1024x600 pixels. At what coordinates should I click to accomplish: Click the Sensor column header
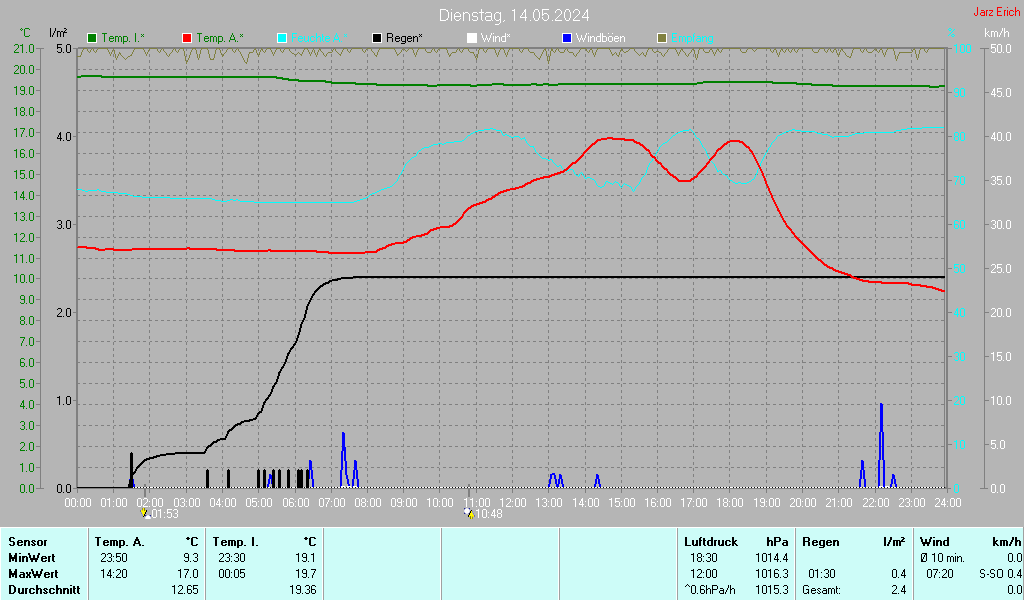coord(27,541)
